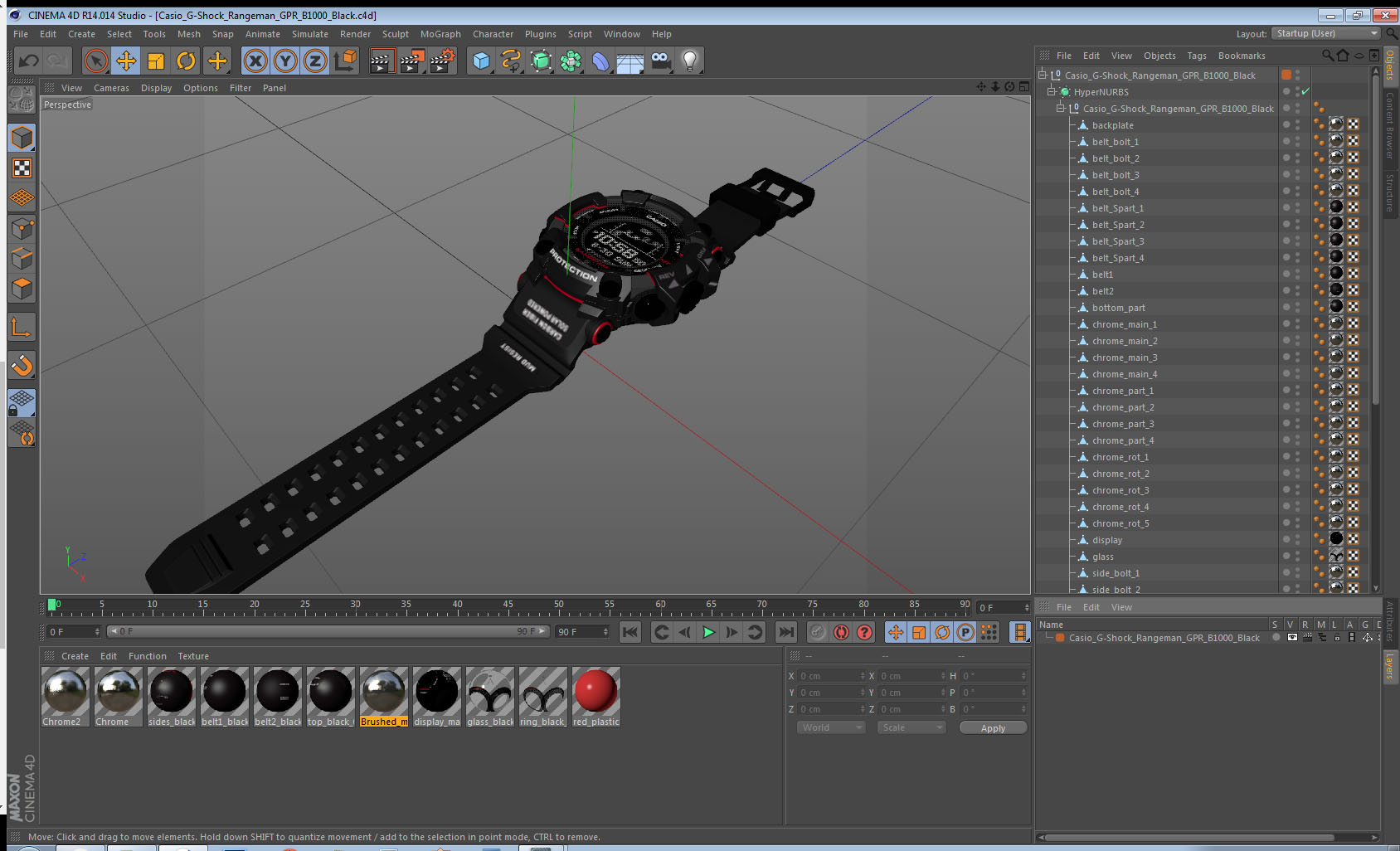This screenshot has height=851, width=1400.
Task: Select the display object
Action: click(1107, 540)
